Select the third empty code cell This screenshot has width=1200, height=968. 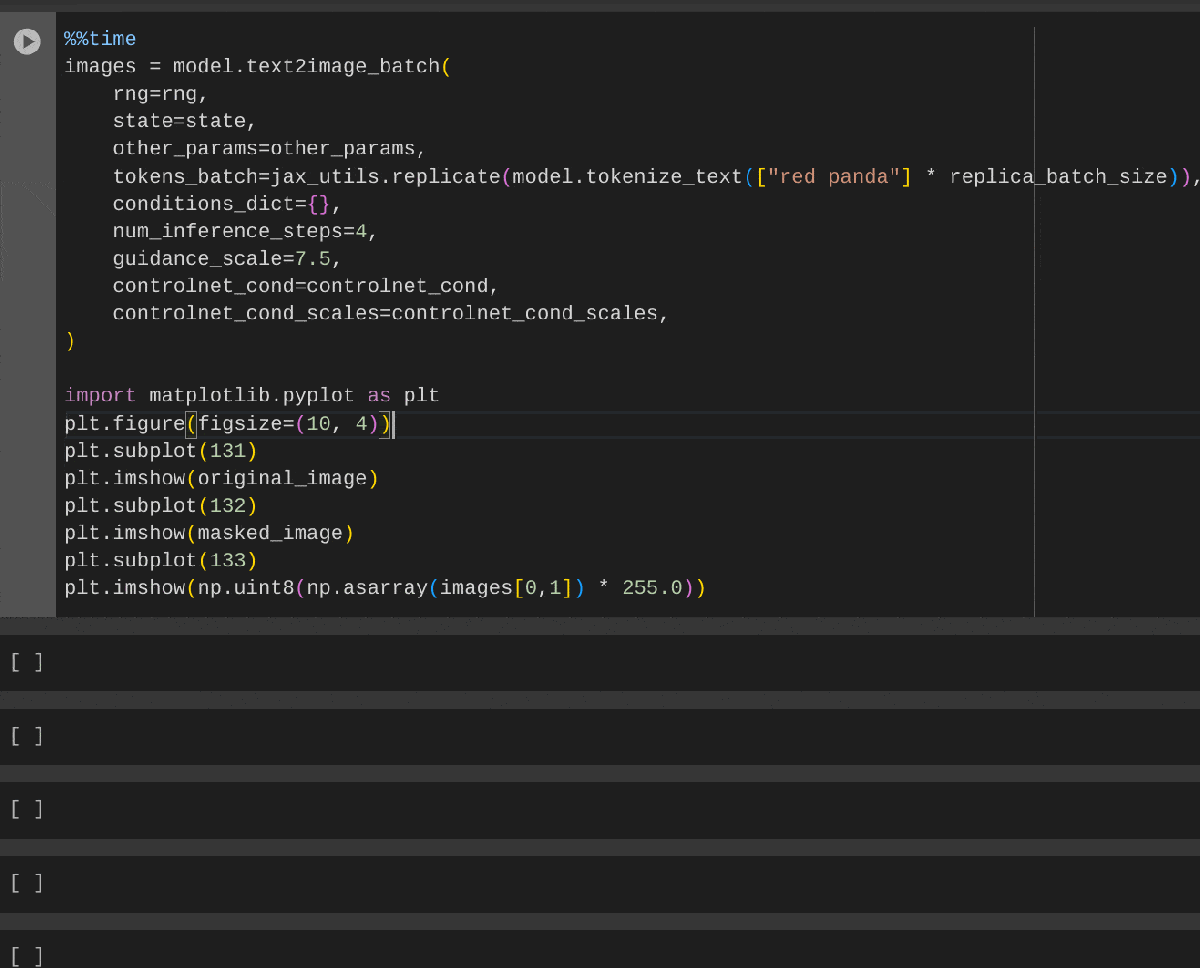click(600, 809)
